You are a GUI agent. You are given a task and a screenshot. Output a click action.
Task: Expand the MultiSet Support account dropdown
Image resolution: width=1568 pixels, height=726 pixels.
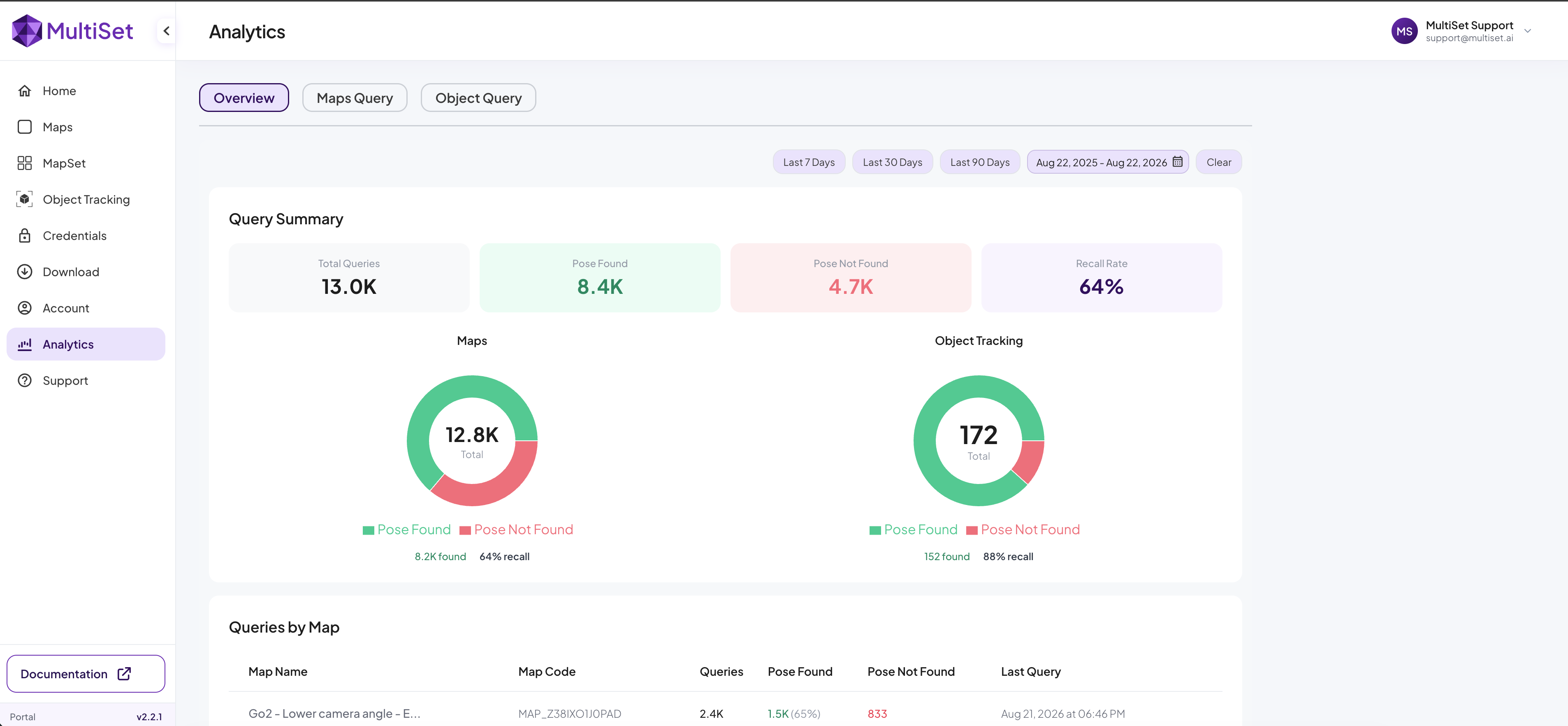click(1528, 31)
